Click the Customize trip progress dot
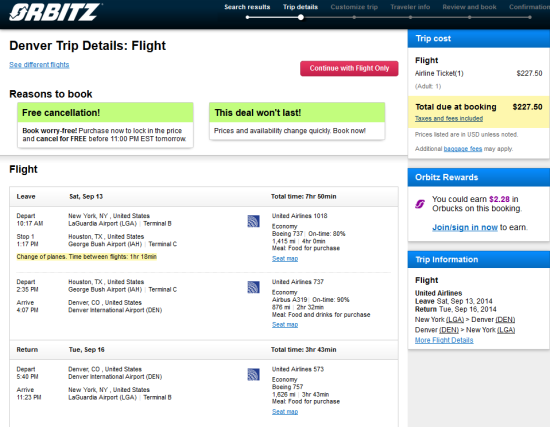 [x=354, y=17]
